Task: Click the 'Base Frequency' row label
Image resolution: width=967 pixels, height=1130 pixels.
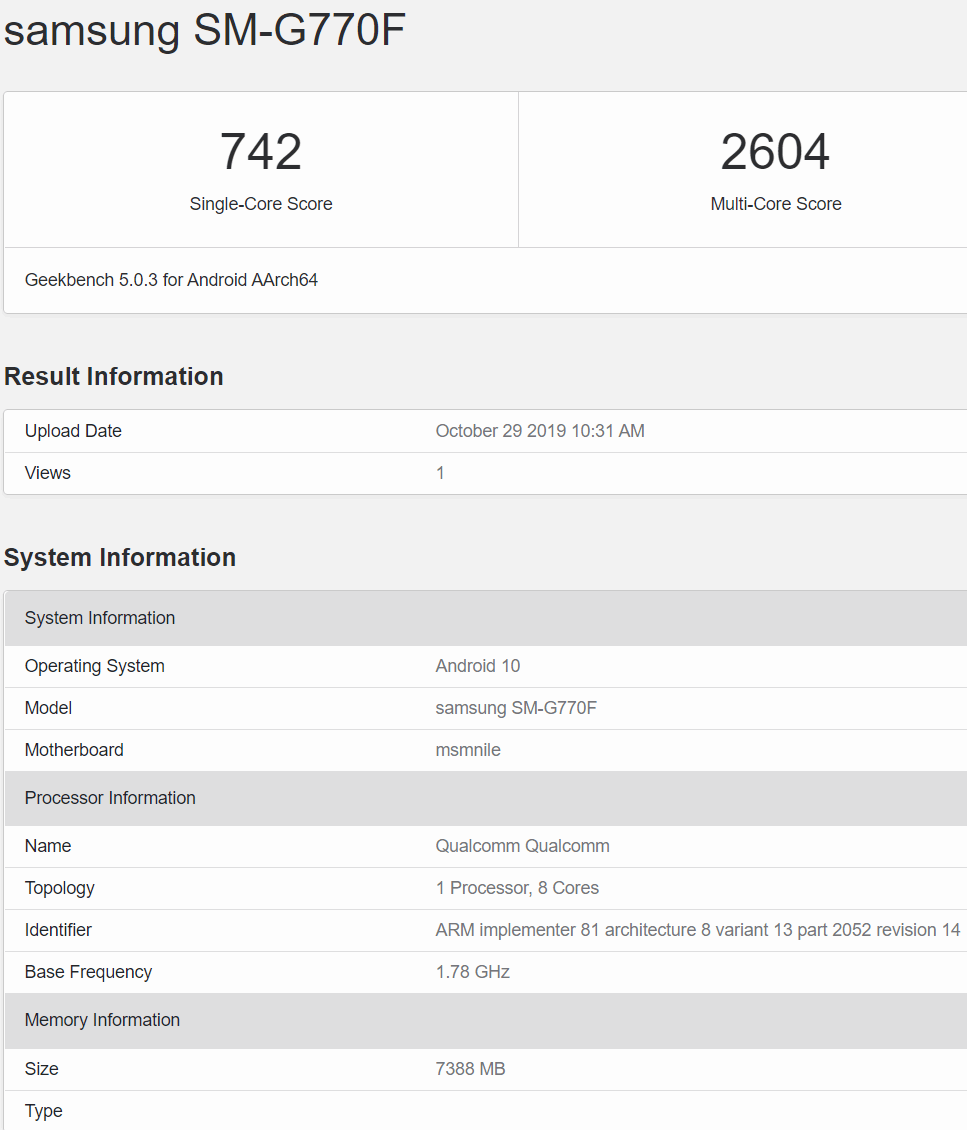Action: tap(88, 972)
